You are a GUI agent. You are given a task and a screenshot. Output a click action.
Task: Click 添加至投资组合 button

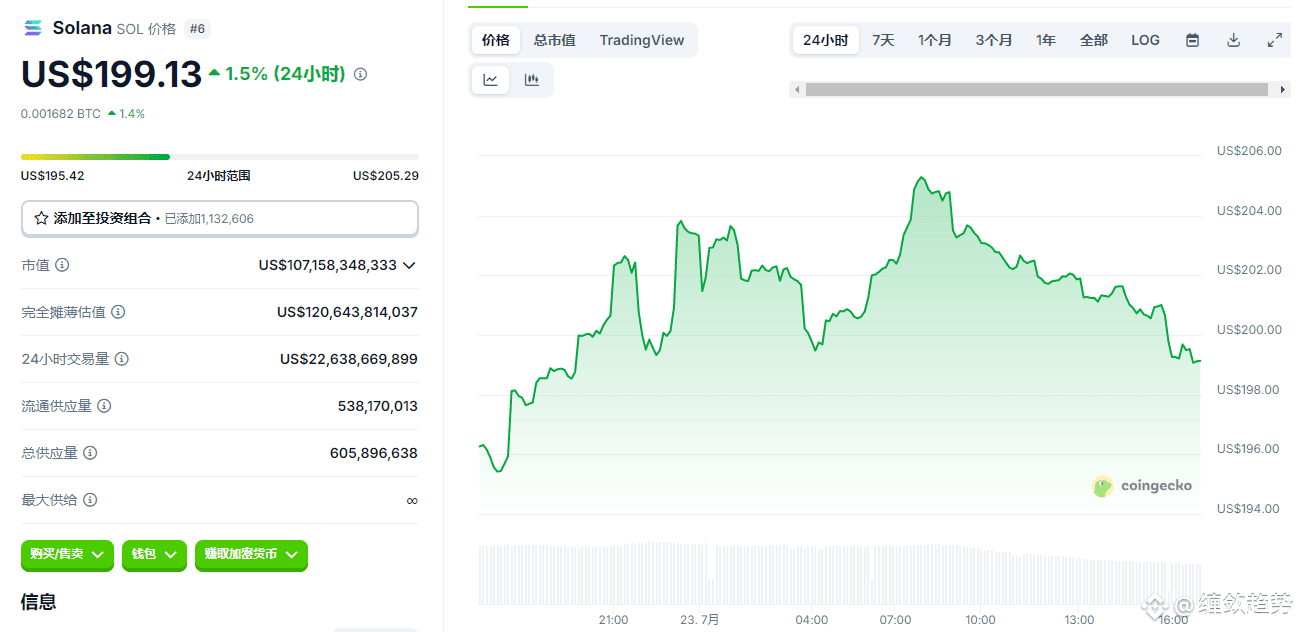[x=220, y=218]
